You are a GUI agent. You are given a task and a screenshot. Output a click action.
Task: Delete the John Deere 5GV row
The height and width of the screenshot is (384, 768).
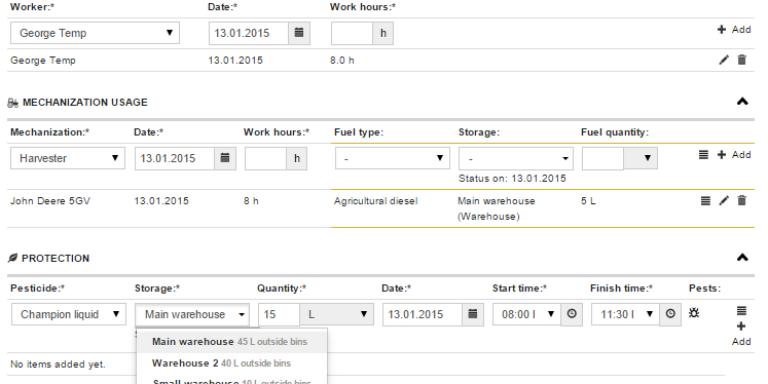pyautogui.click(x=742, y=201)
